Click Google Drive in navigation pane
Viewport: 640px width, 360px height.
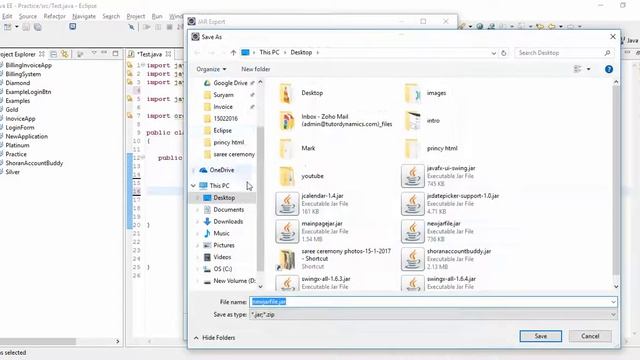tap(230, 83)
